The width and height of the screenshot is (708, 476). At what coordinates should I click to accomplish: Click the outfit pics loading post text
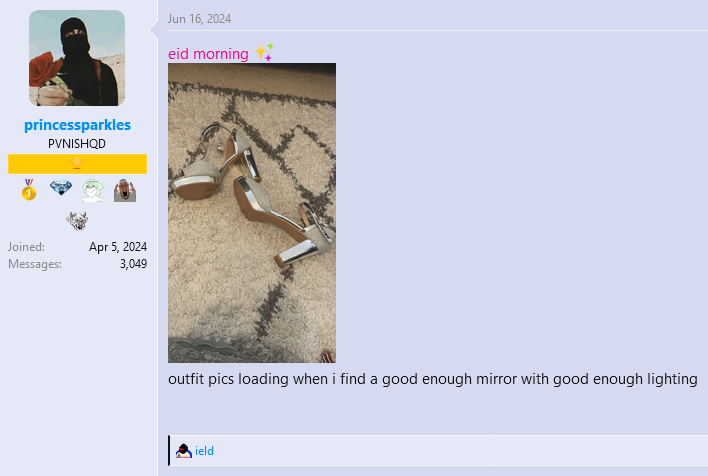433,379
